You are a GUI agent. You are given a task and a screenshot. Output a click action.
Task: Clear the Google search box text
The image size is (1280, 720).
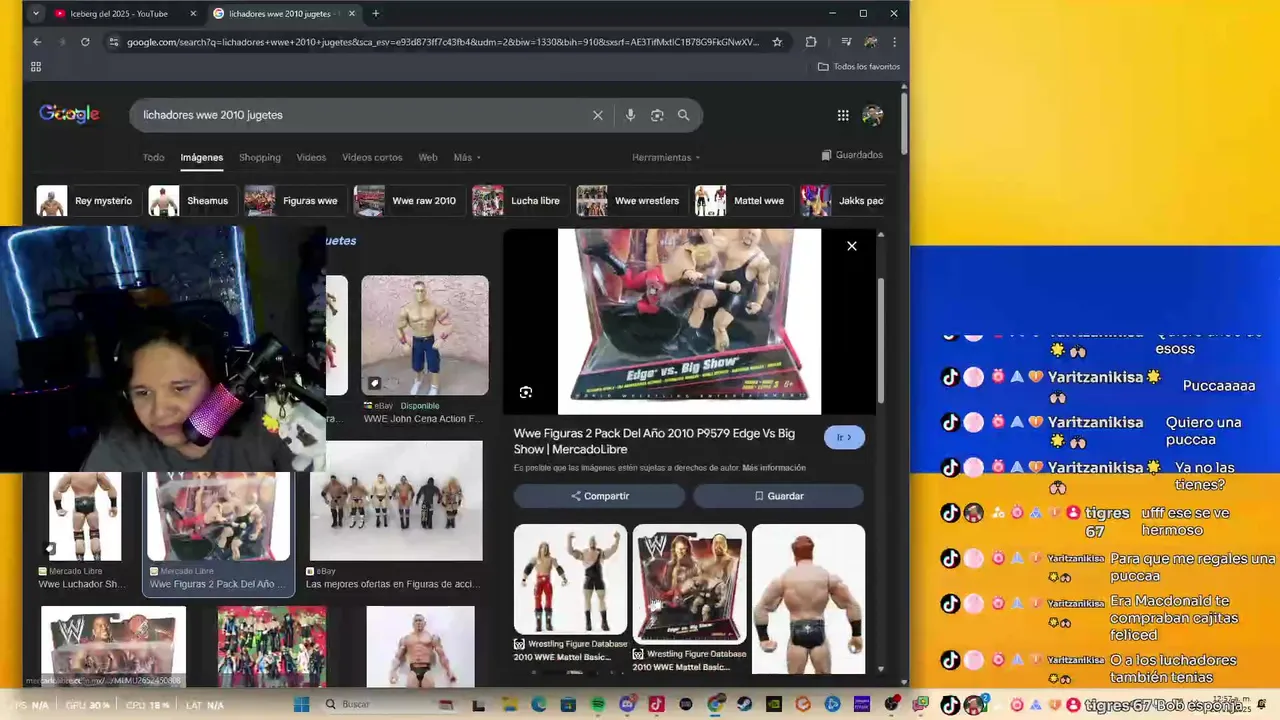point(598,115)
